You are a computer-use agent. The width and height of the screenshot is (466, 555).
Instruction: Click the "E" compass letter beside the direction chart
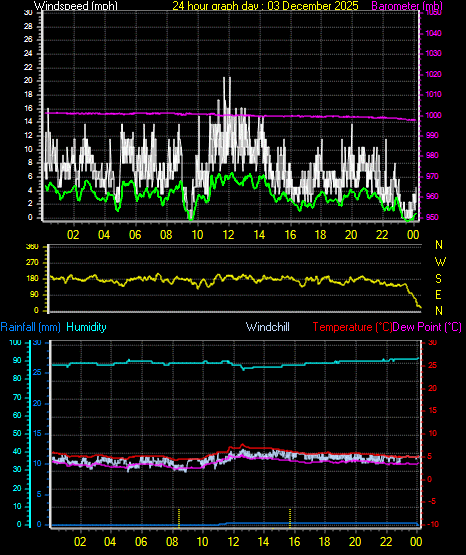[x=438, y=294]
